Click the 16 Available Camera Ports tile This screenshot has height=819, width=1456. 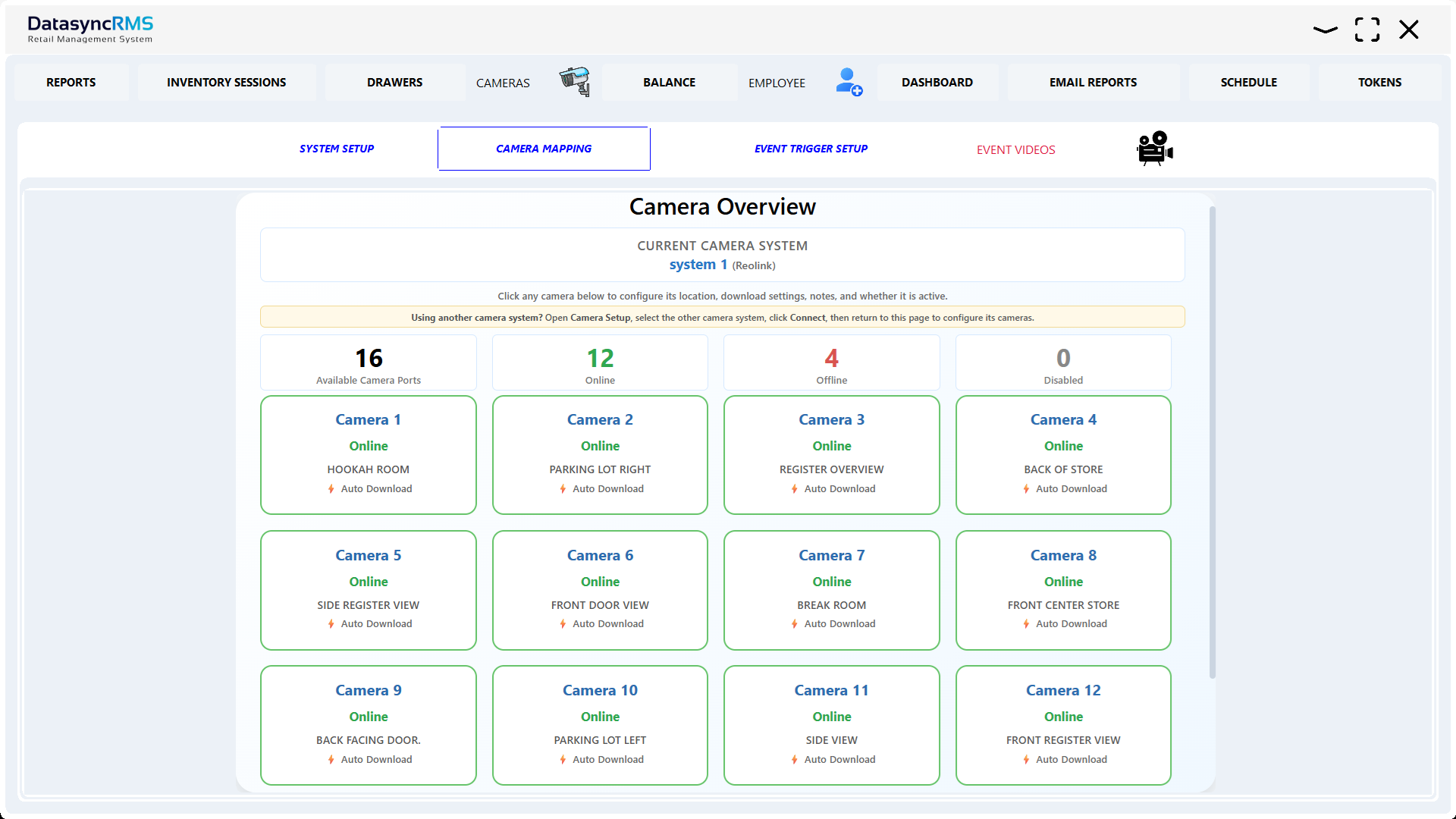369,362
